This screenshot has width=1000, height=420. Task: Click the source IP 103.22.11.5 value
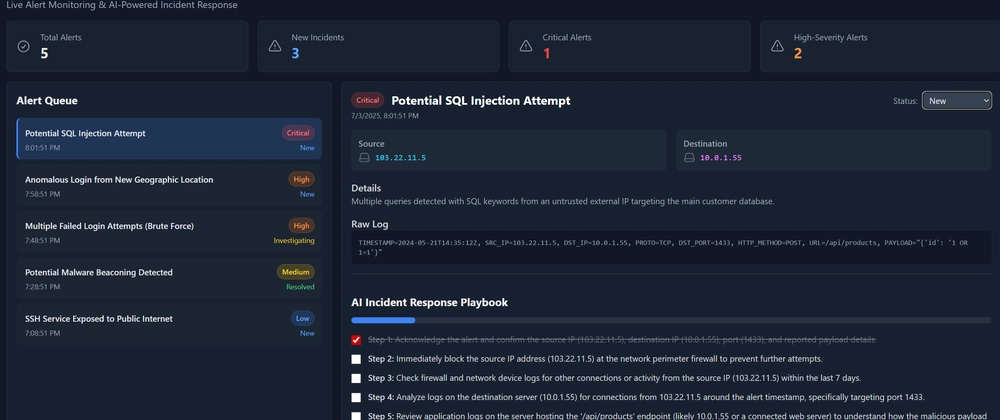401,157
